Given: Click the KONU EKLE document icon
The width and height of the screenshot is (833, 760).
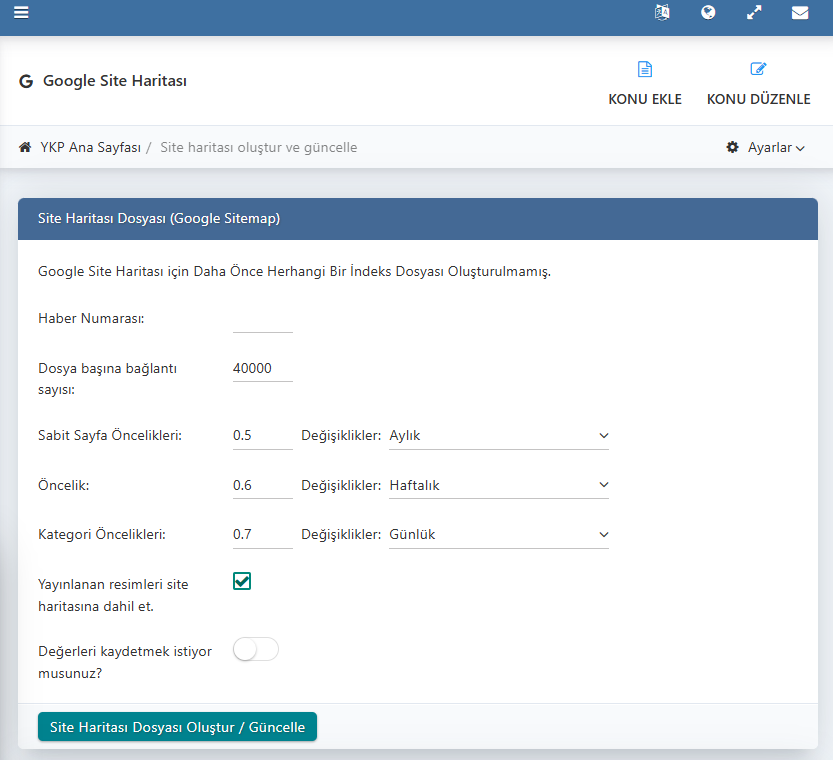Looking at the screenshot, I should [645, 70].
